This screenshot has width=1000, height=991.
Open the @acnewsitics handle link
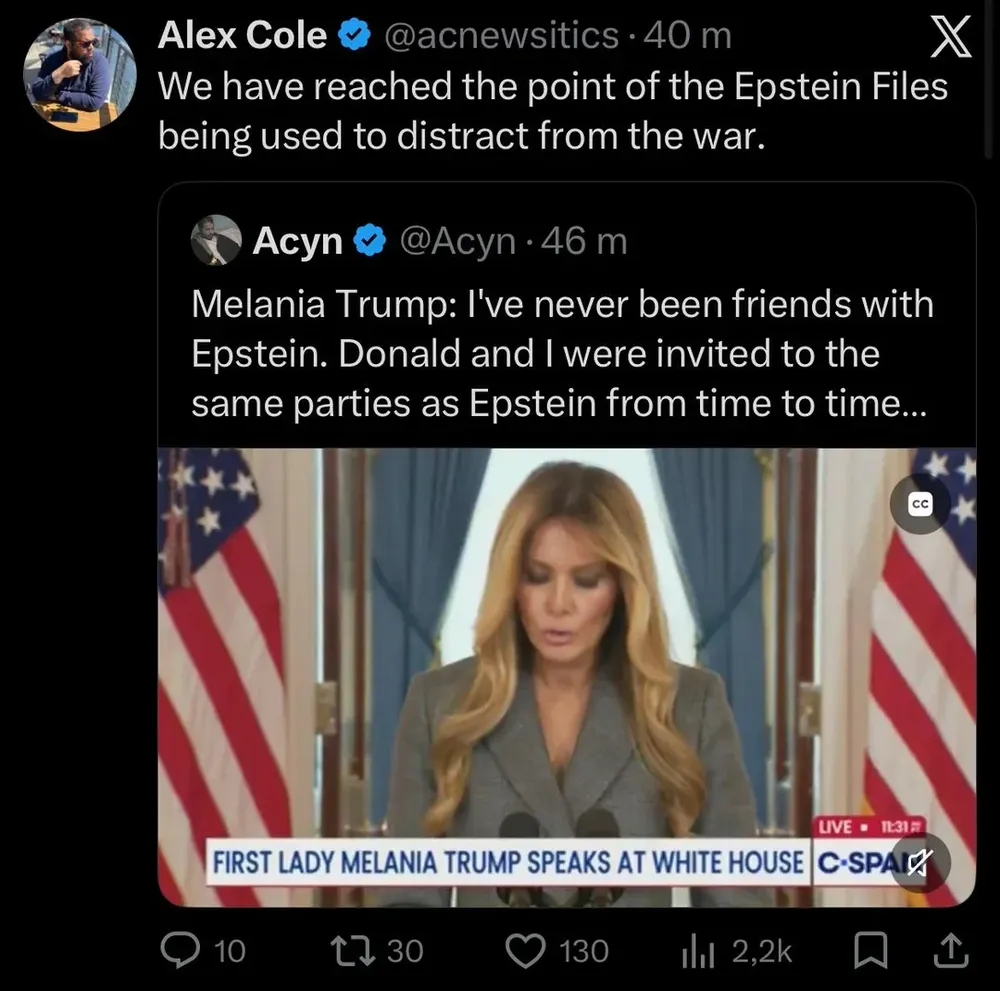coord(501,37)
